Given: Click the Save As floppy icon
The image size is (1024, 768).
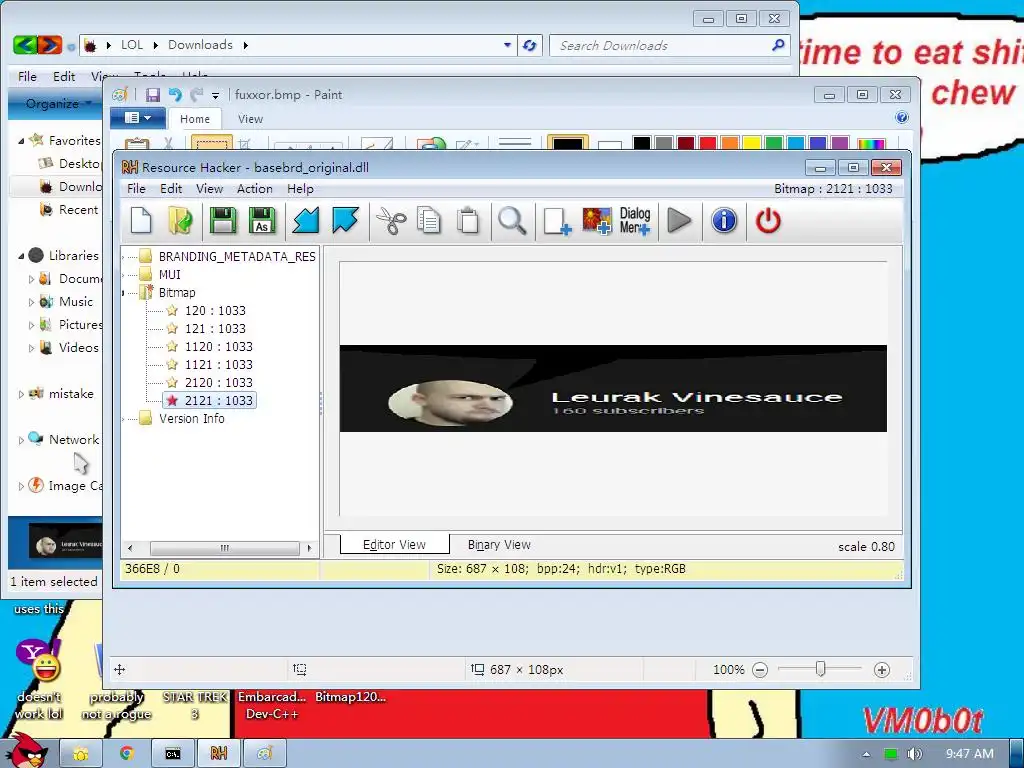Looking at the screenshot, I should coord(262,221).
